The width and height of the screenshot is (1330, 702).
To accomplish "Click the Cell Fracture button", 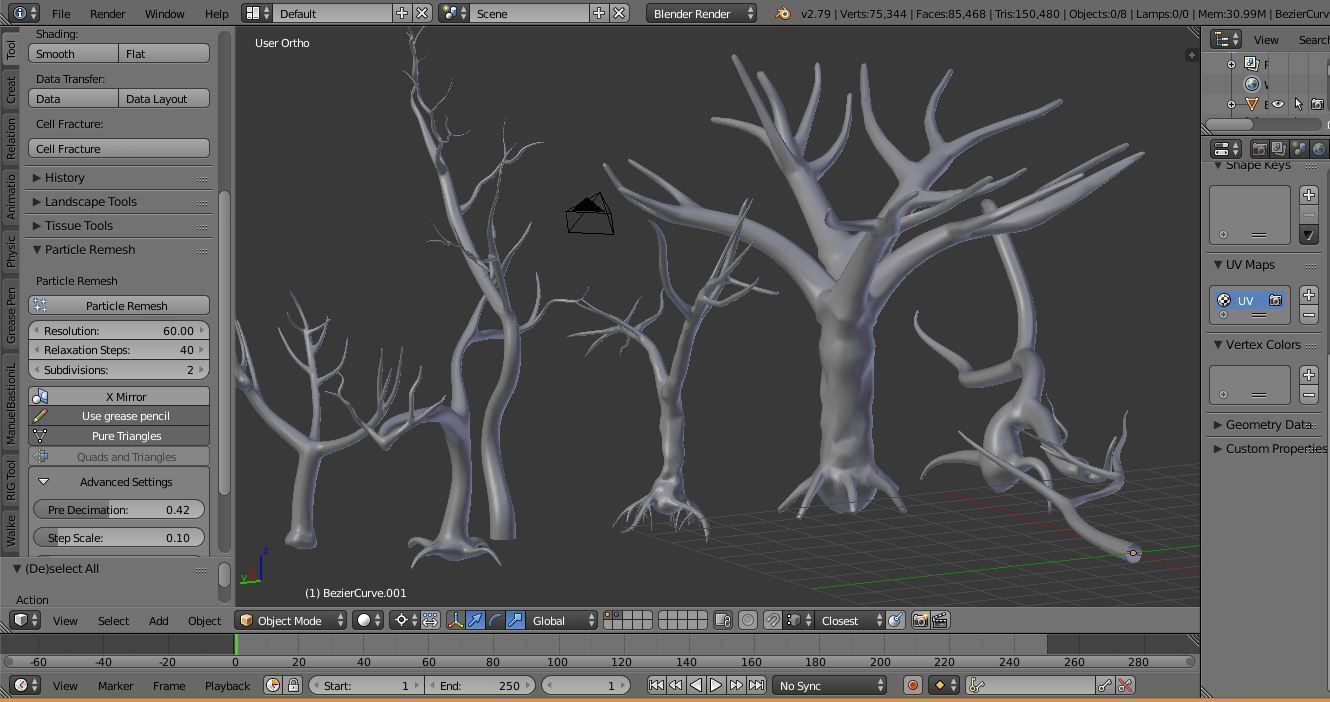I will [119, 148].
